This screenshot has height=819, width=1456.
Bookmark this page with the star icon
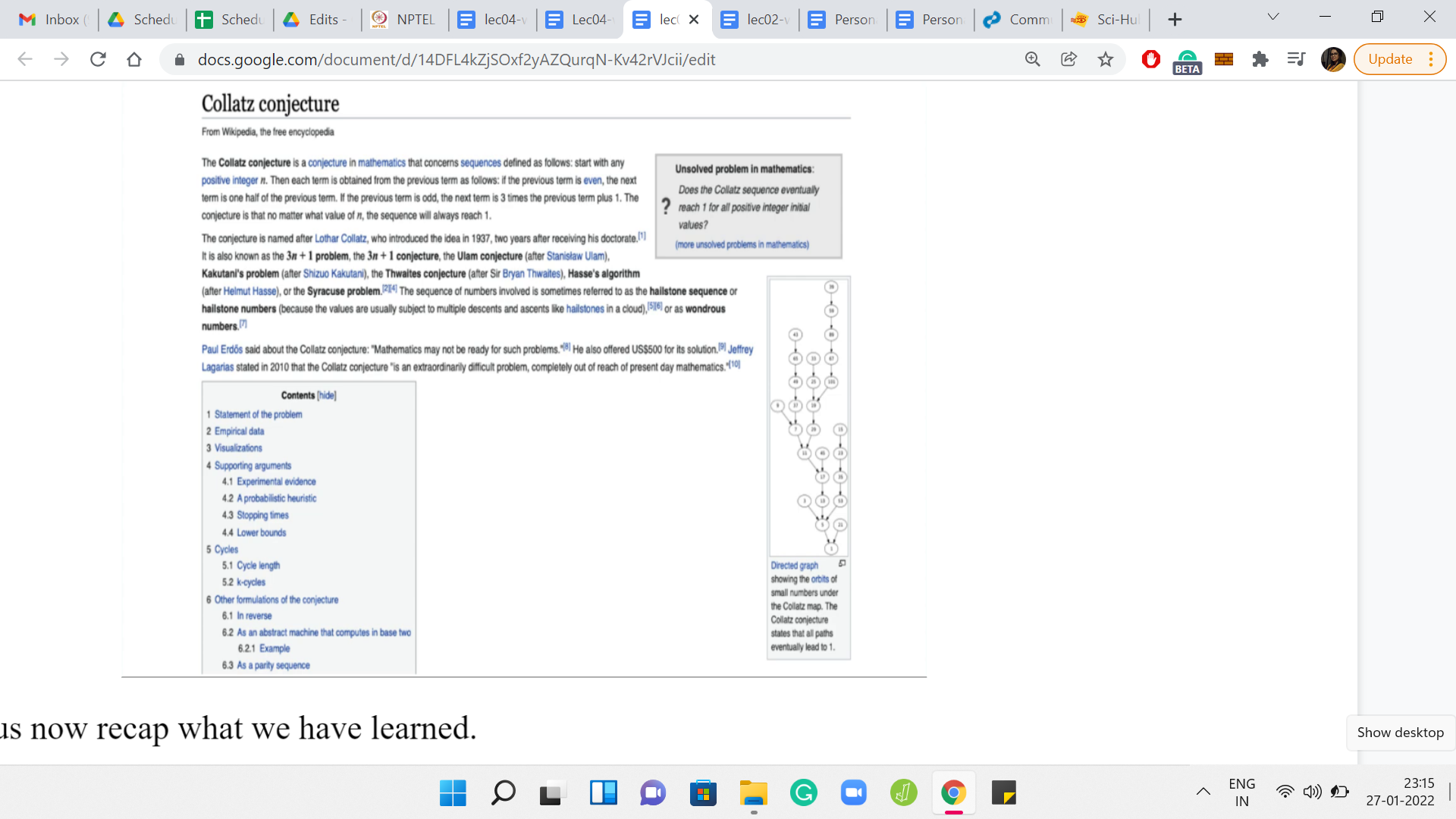coord(1106,59)
